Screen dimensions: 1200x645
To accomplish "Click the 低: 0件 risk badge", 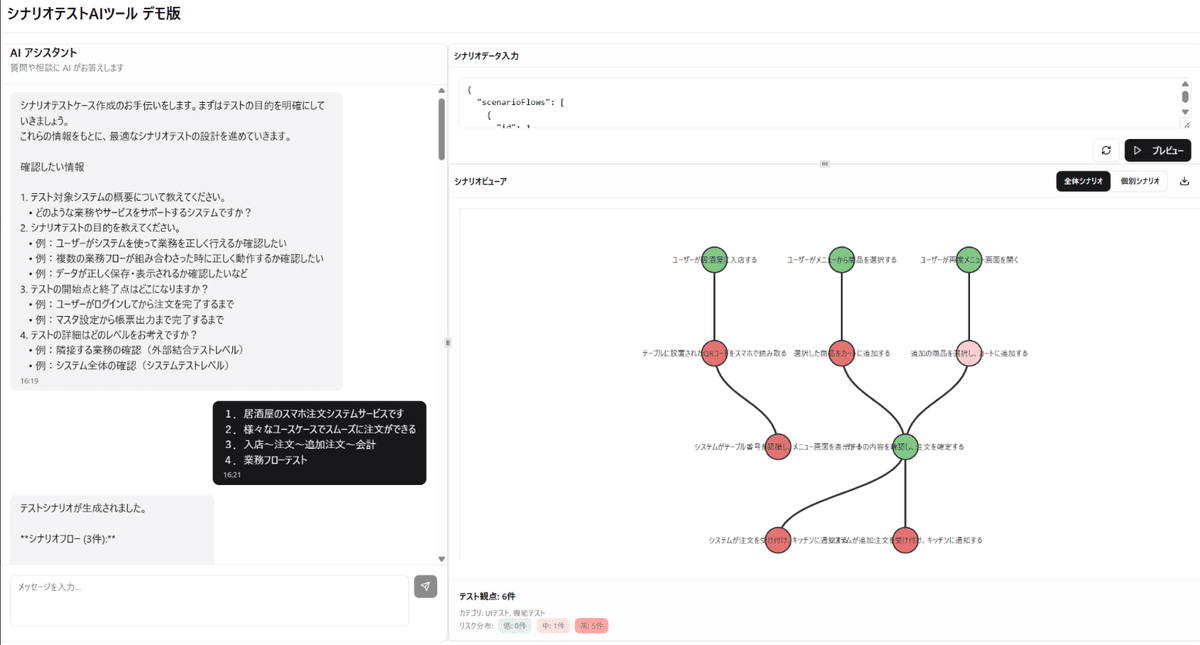I will pyautogui.click(x=514, y=626).
